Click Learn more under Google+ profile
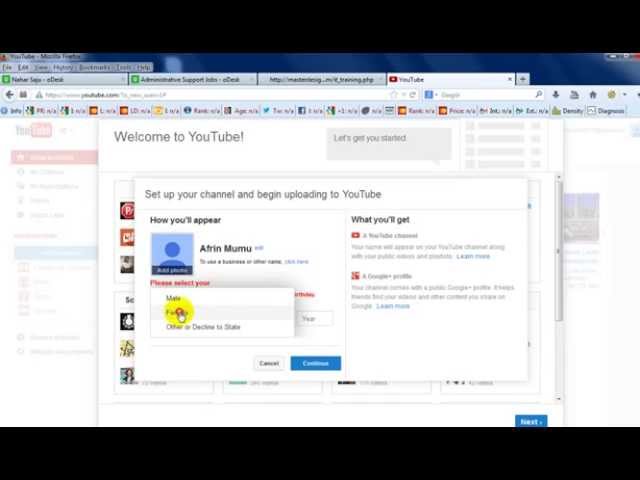This screenshot has height=480, width=640. coord(393,306)
